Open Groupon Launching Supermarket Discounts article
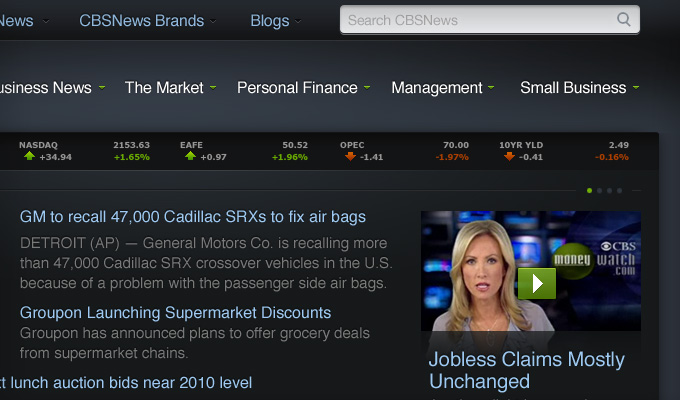The image size is (680, 400). [x=175, y=312]
